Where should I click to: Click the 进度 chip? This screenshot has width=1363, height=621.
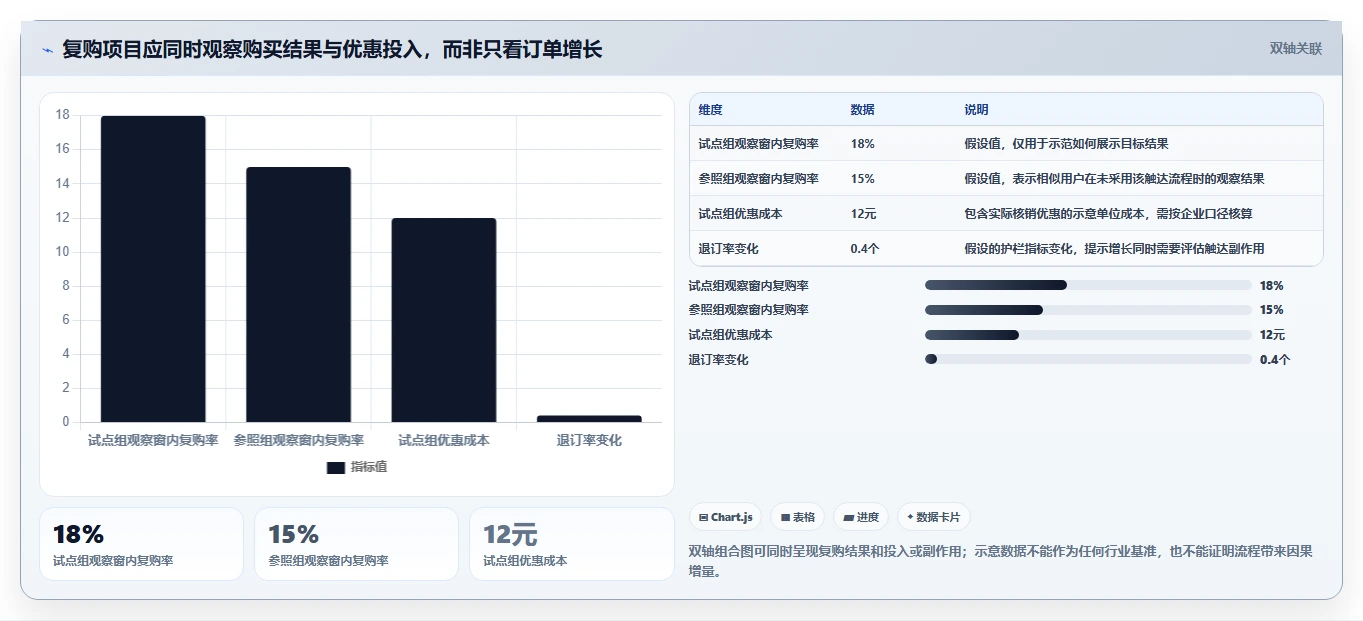pos(861,517)
